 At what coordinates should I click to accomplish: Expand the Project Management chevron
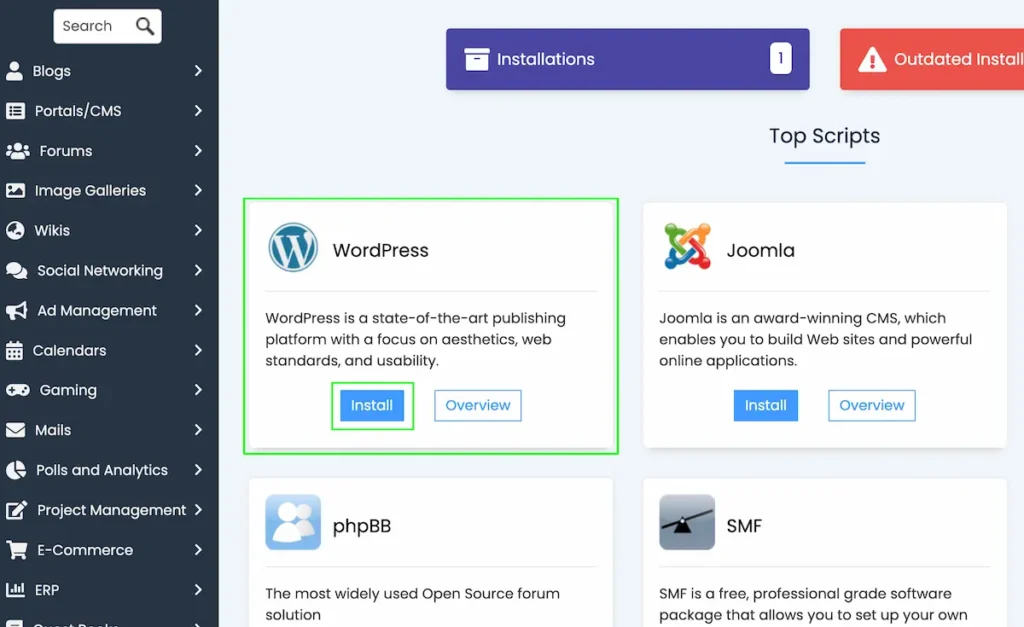tap(199, 509)
